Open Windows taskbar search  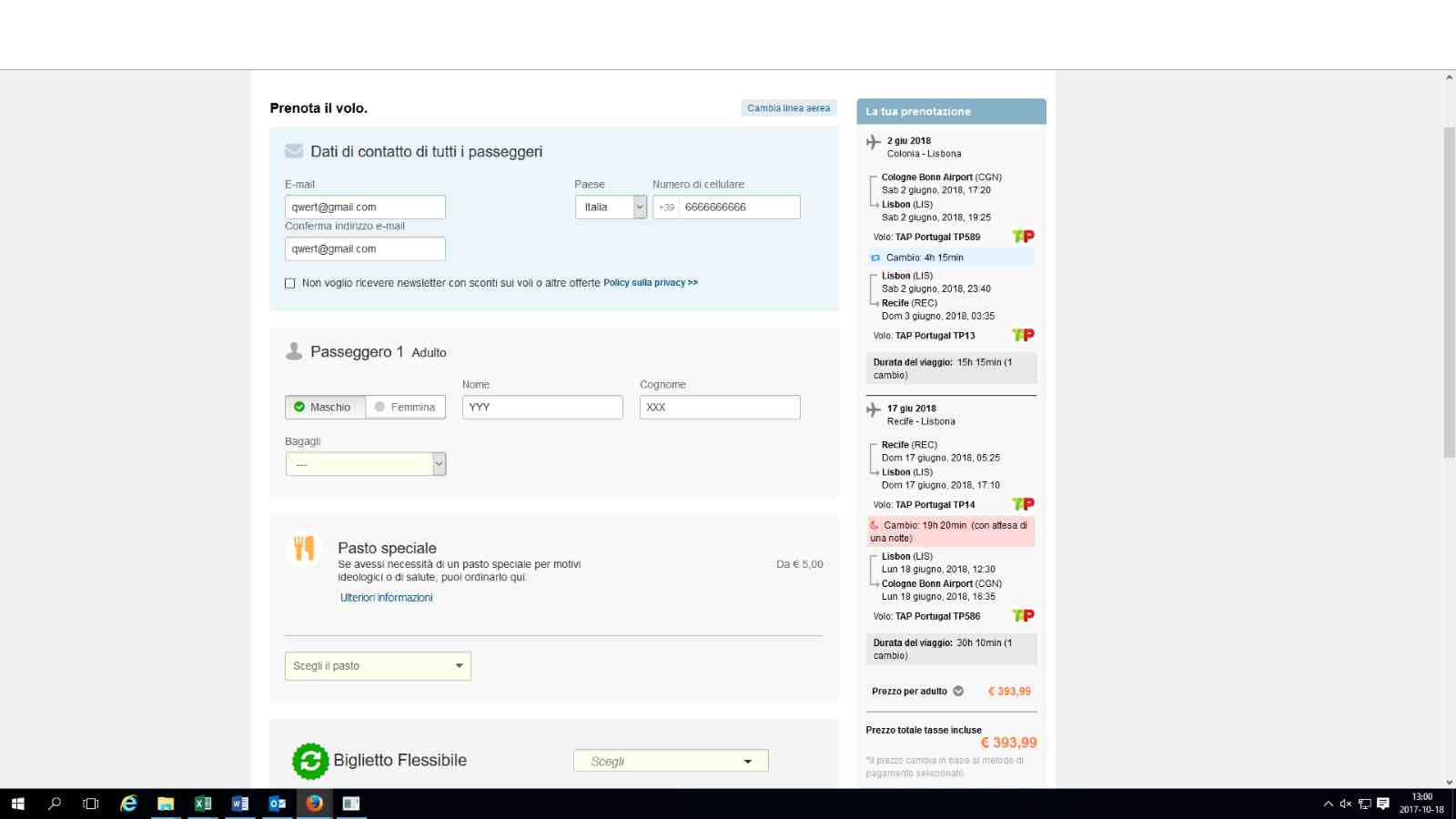55,804
